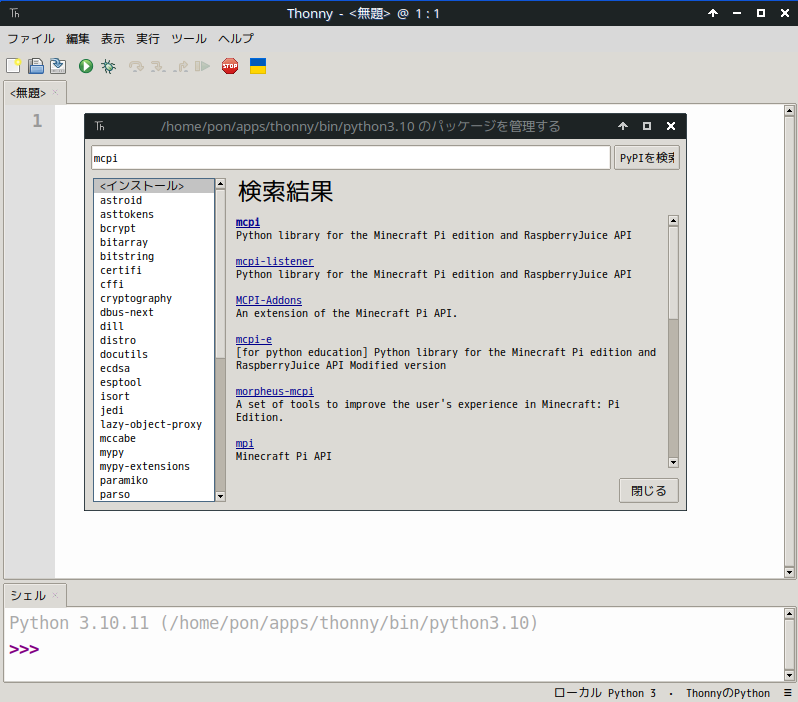Open the 実行 menu
The image size is (798, 702).
click(x=148, y=39)
